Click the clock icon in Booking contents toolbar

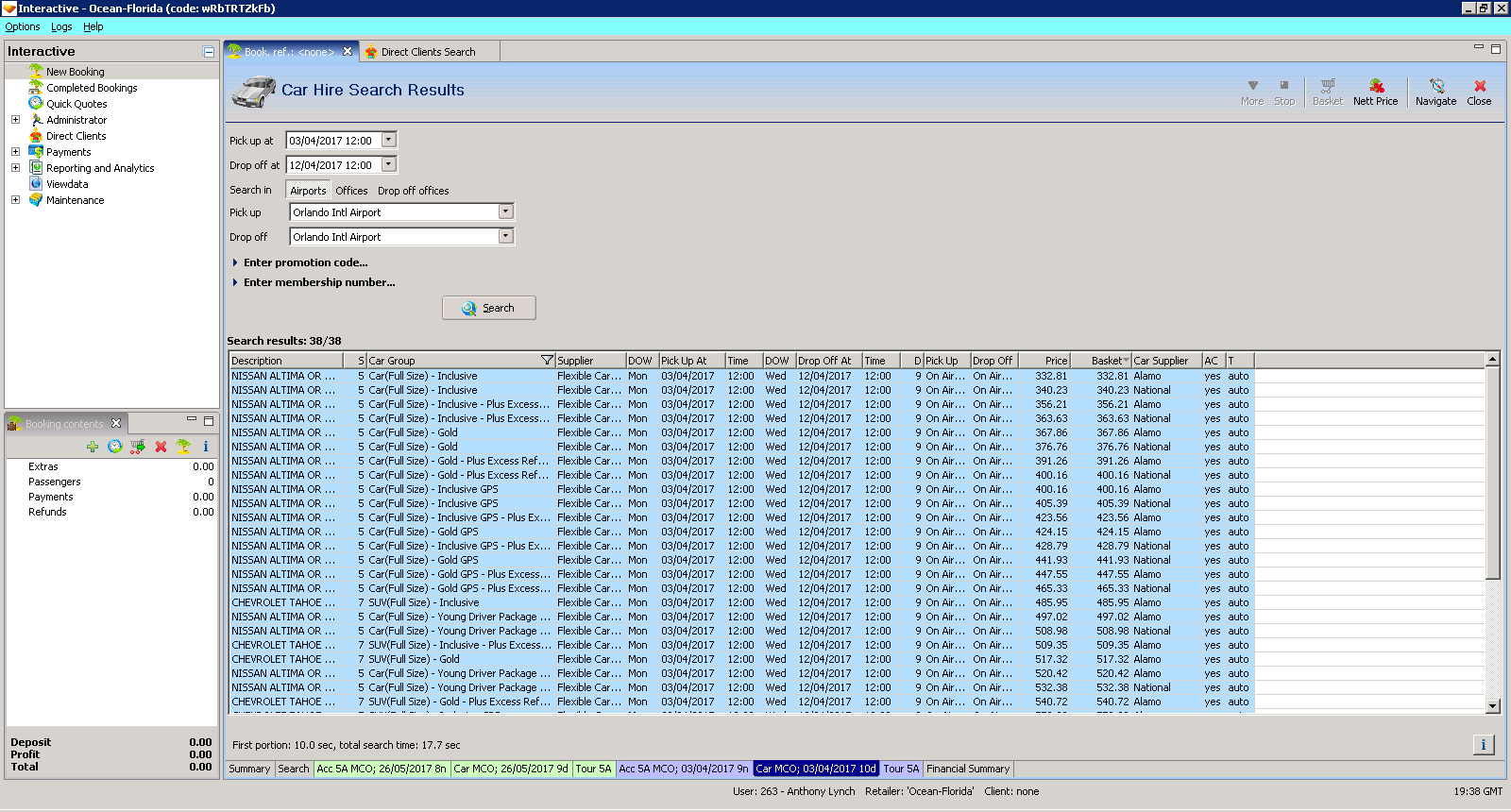(x=115, y=447)
